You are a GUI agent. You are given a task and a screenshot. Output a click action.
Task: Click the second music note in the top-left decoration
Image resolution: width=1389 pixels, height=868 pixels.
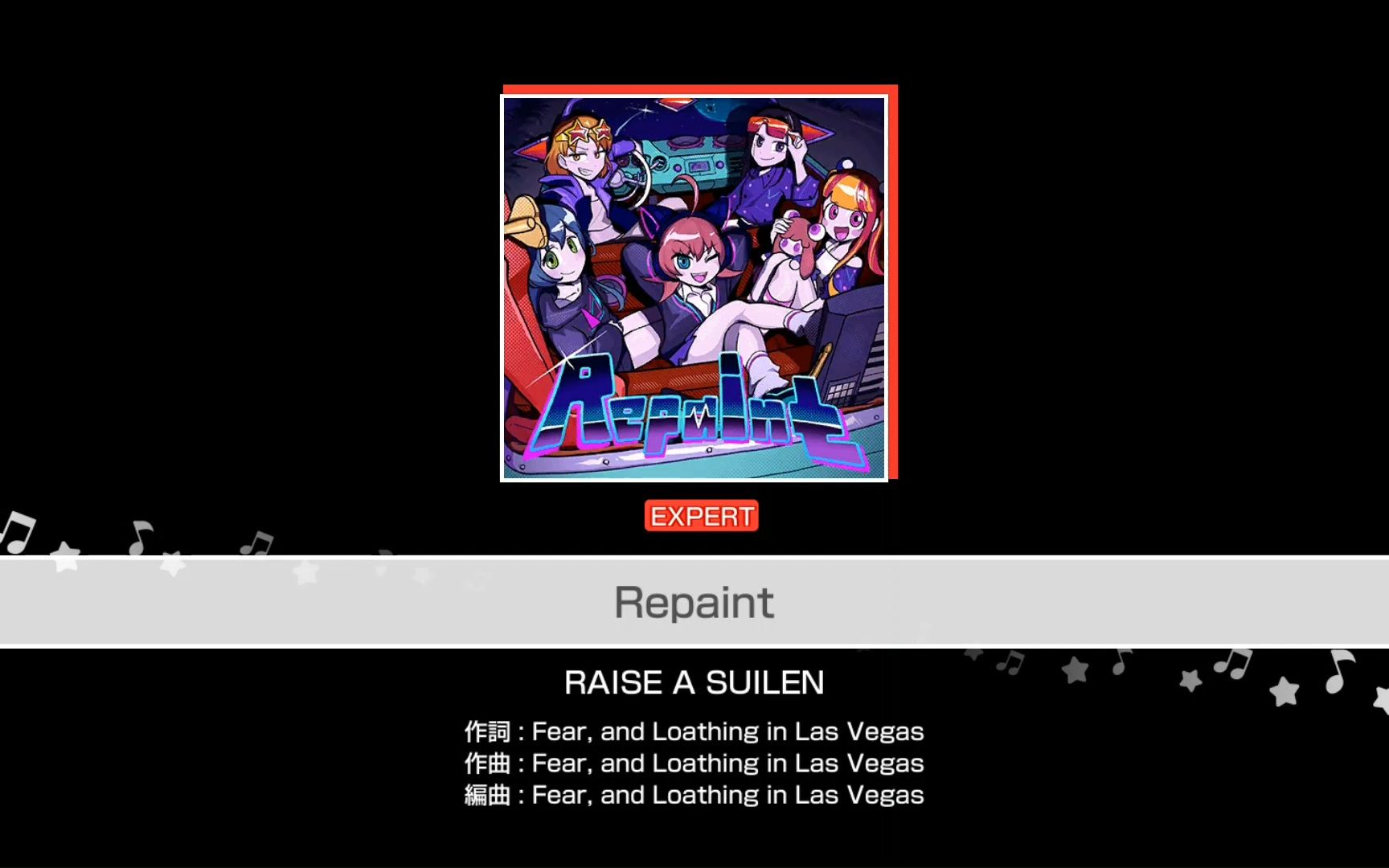[141, 537]
